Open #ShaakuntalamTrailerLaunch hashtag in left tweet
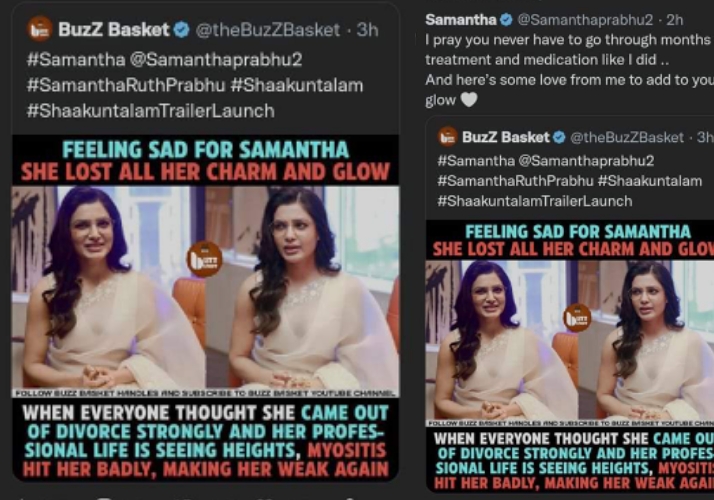714x500 pixels. click(150, 111)
